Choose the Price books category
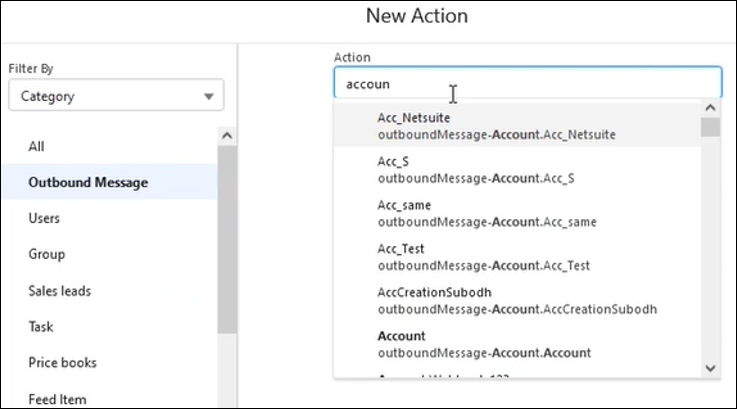Screen dimensions: 737x409 pos(62,362)
